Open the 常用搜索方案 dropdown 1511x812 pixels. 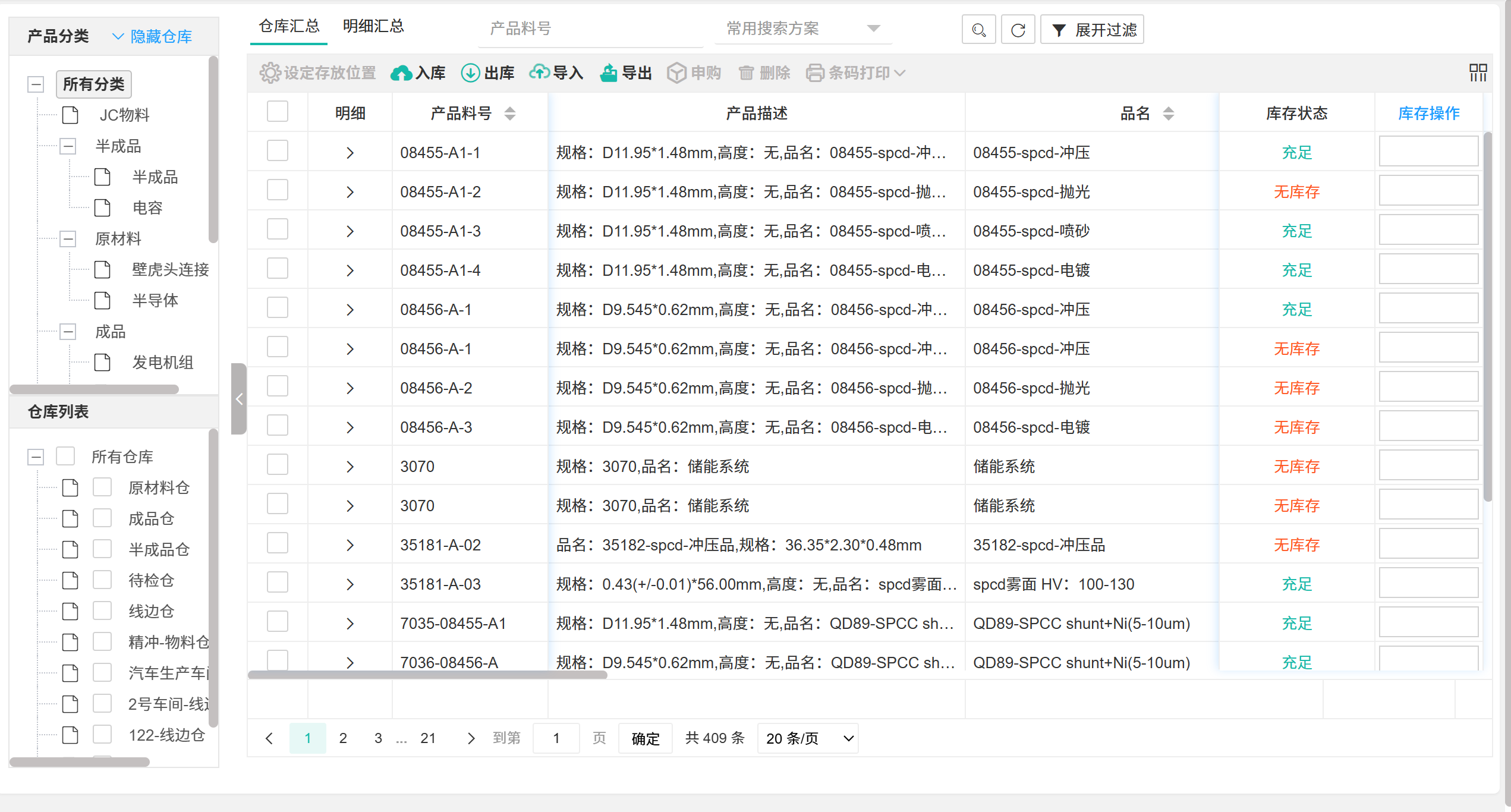[x=802, y=29]
